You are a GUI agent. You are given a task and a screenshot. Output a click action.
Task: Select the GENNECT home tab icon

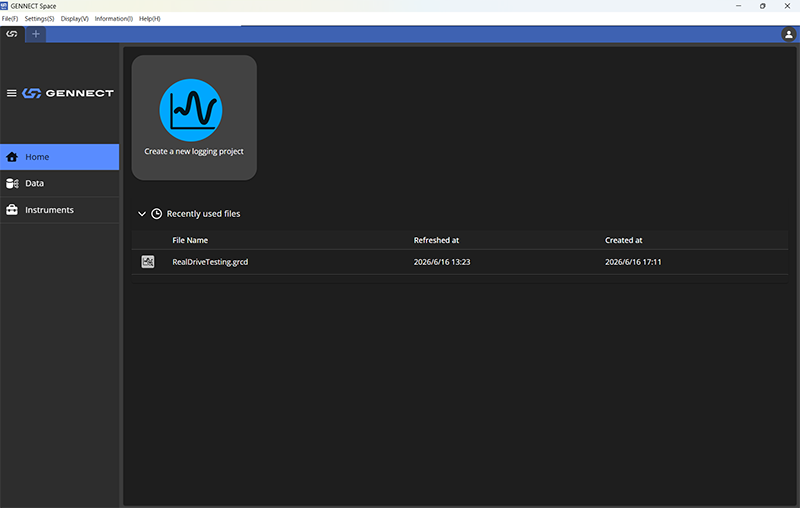pyautogui.click(x=12, y=34)
